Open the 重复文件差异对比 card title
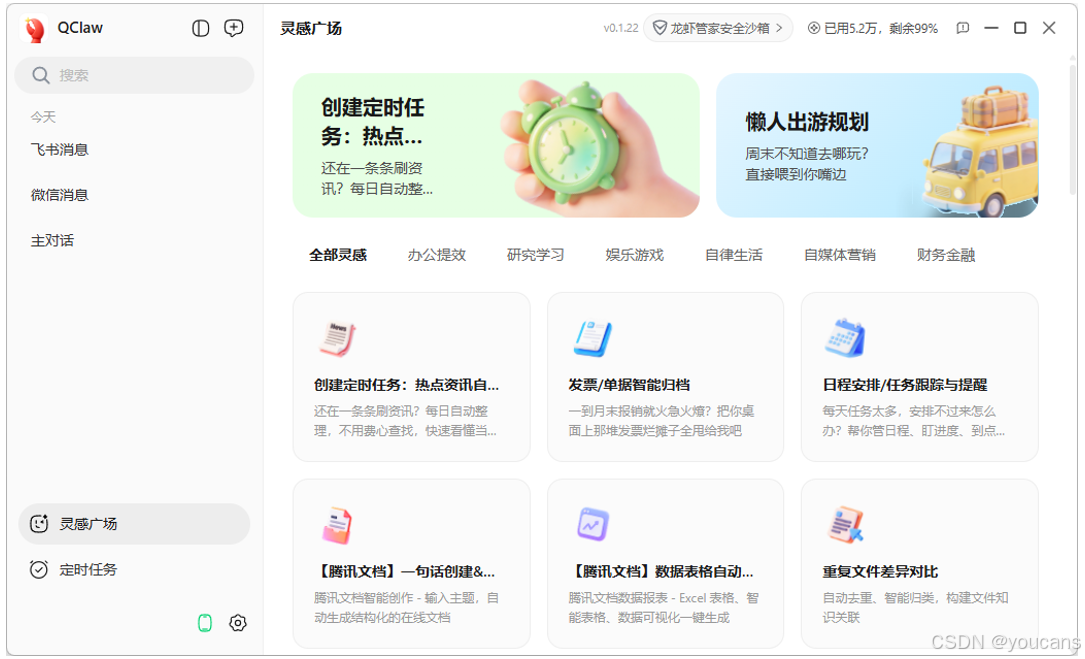Image resolution: width=1085 pixels, height=659 pixels. point(880,572)
